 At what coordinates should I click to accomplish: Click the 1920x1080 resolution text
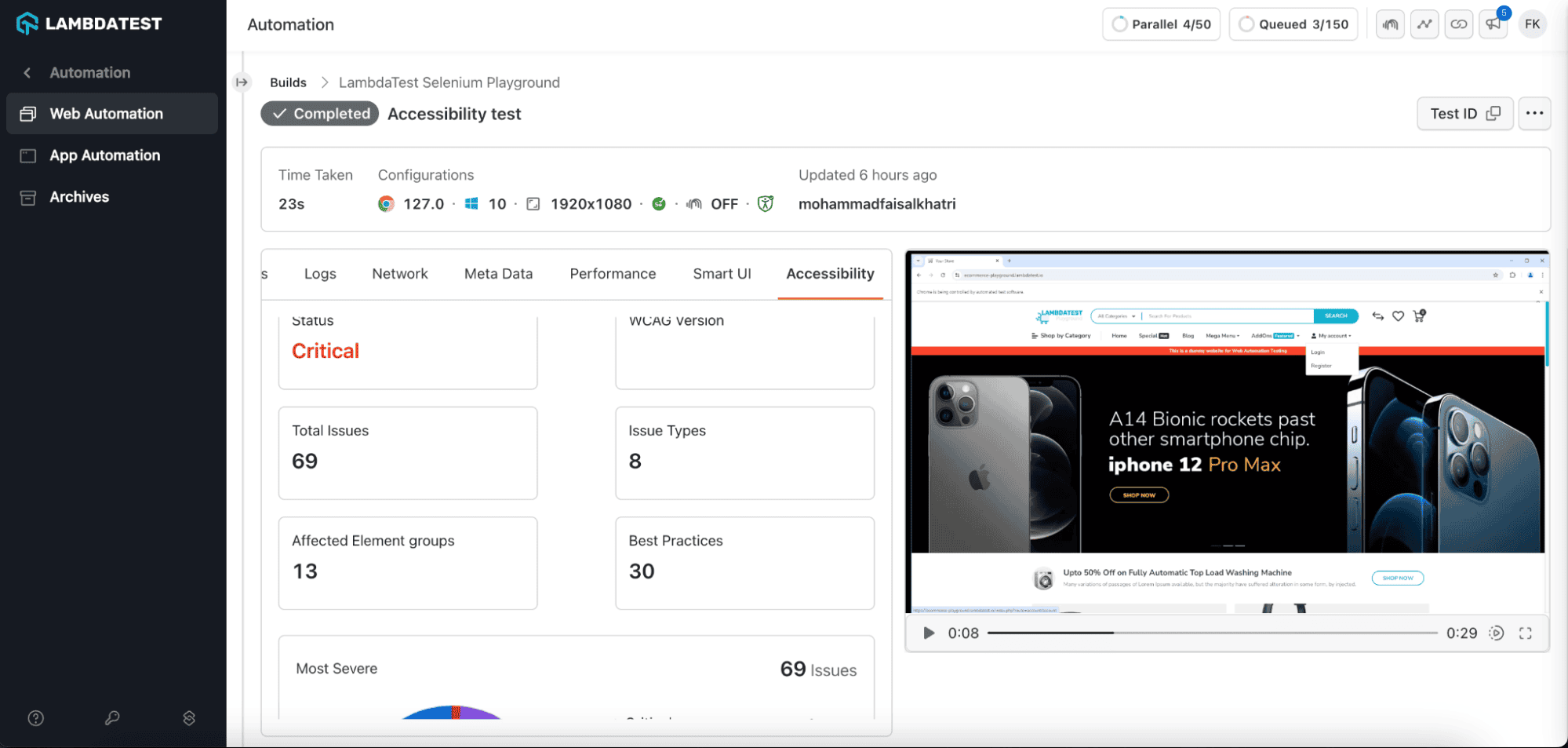(x=591, y=204)
